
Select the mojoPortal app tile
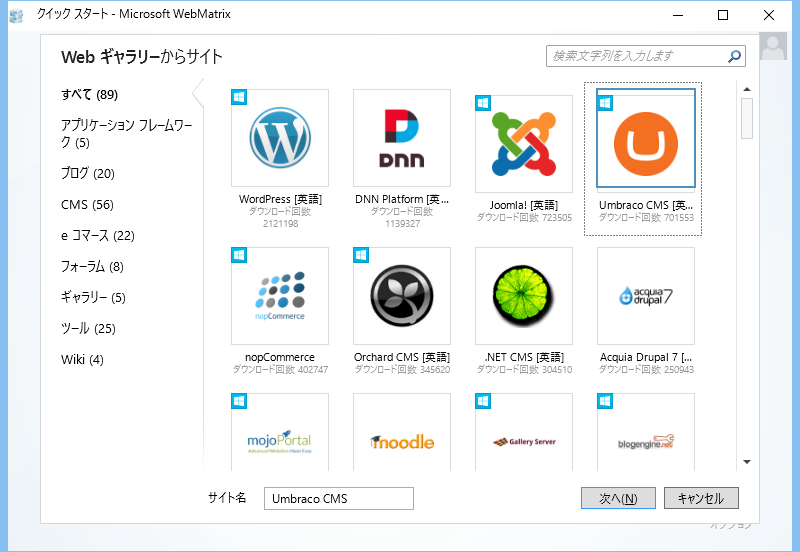pyautogui.click(x=280, y=432)
